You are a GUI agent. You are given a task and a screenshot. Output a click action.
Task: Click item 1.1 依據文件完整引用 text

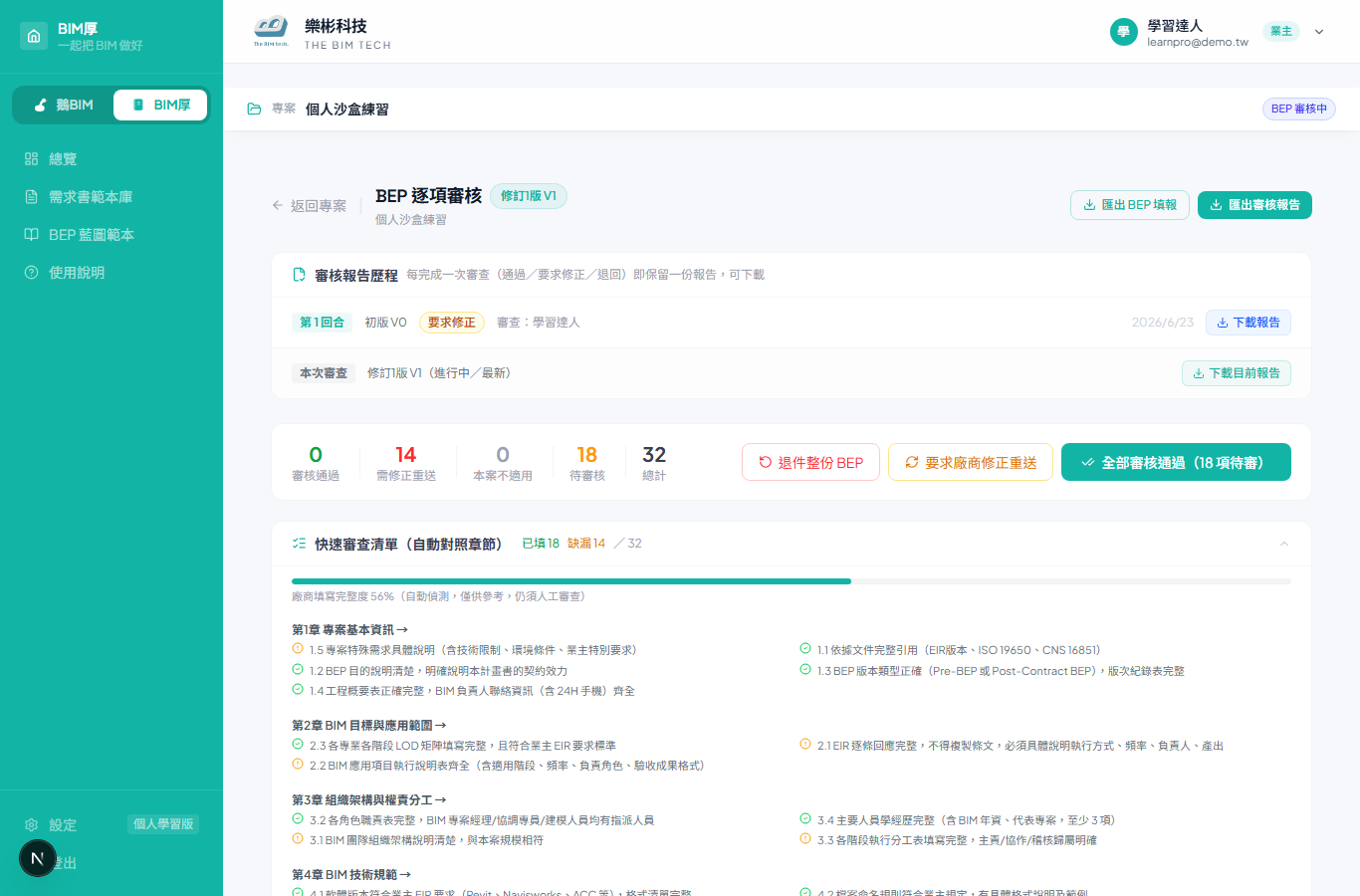959,650
